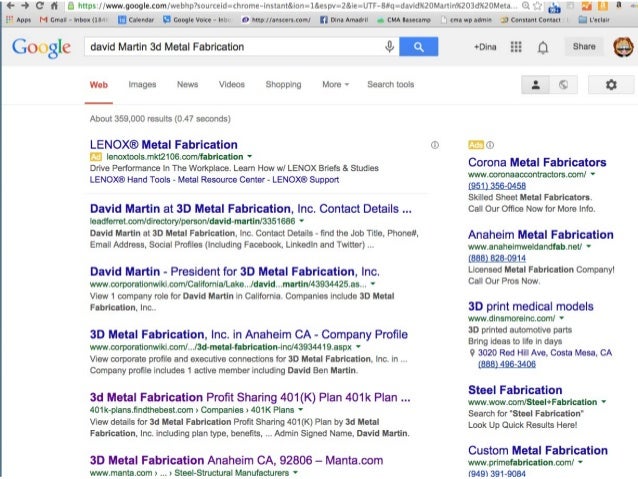This screenshot has width=638, height=479.
Task: Open Profit Sharing 401(K) Plan result
Action: click(250, 397)
